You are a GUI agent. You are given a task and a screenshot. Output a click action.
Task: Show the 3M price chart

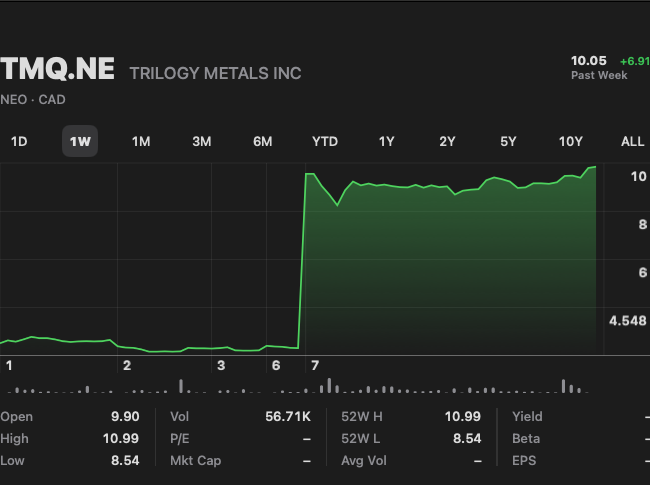tap(202, 141)
